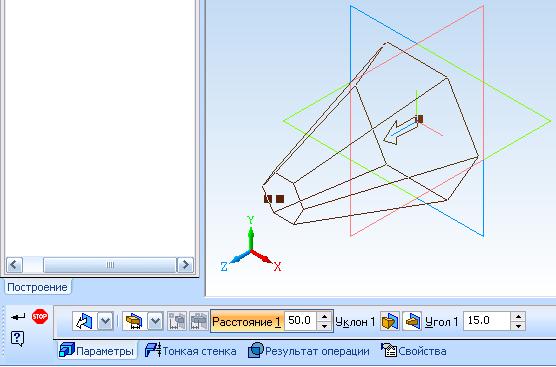The image size is (556, 367).
Task: Click the Уклон 1 label
Action: tap(355, 322)
